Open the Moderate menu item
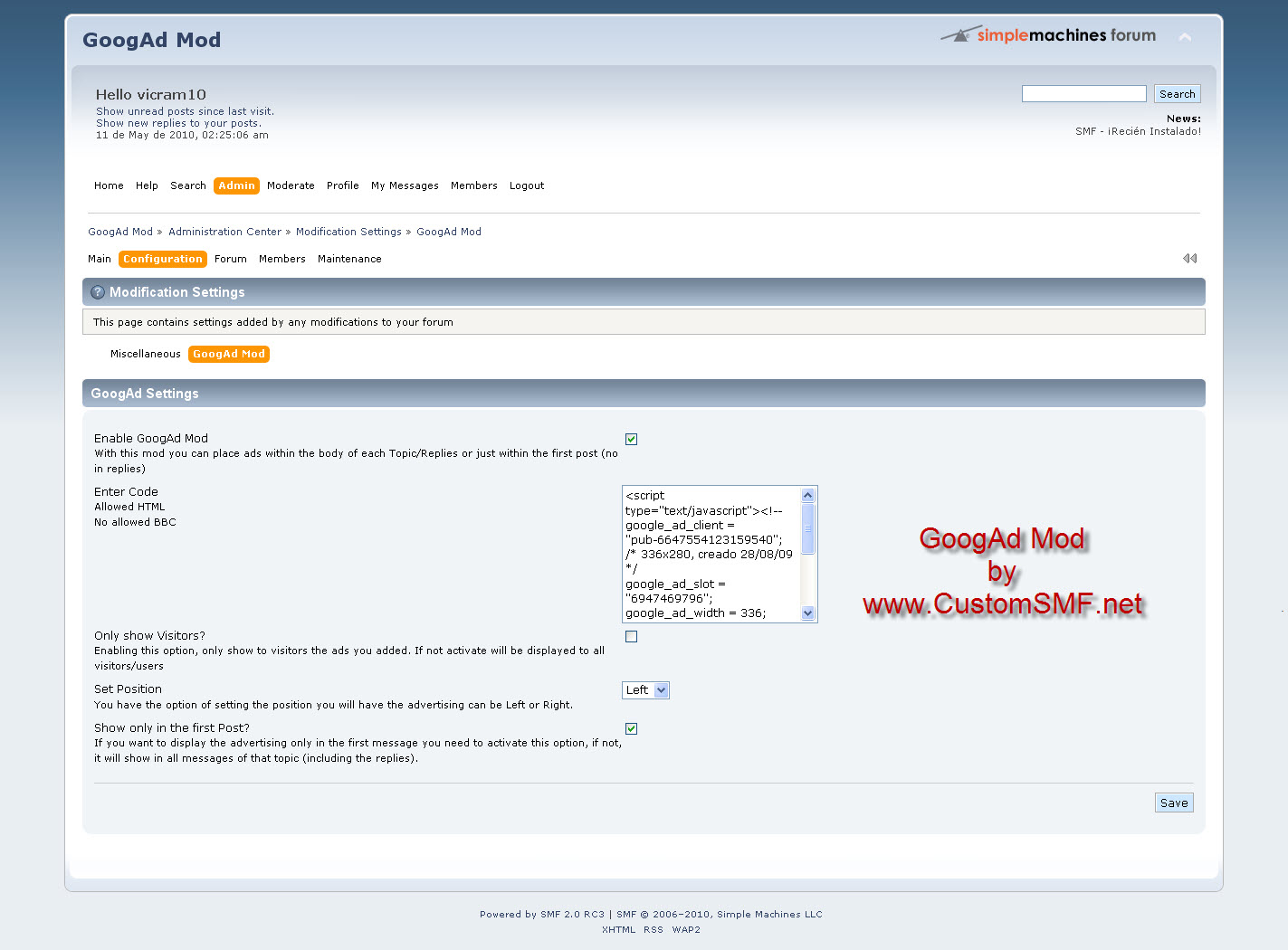 [291, 185]
